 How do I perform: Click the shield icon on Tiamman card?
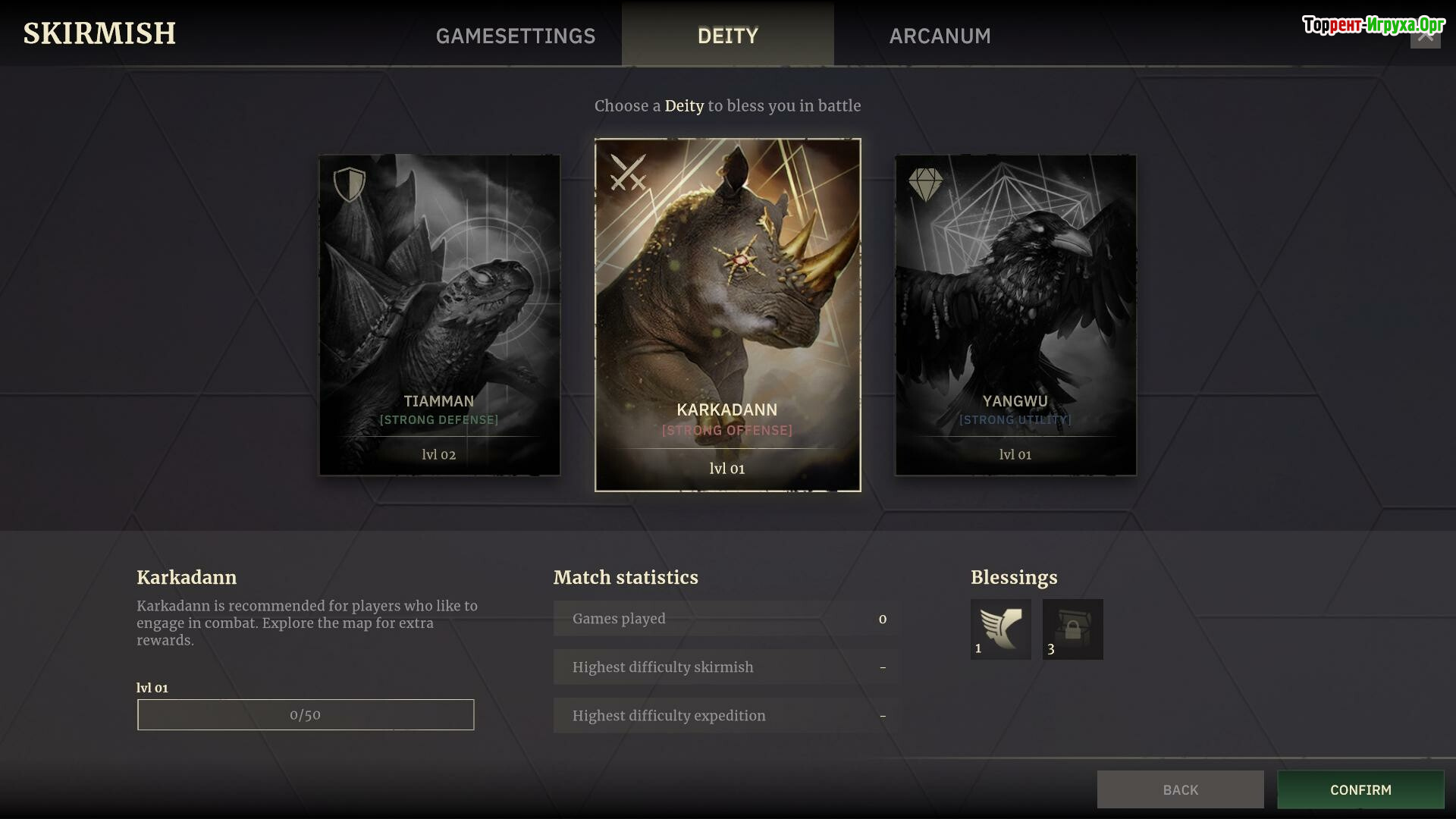pyautogui.click(x=350, y=184)
